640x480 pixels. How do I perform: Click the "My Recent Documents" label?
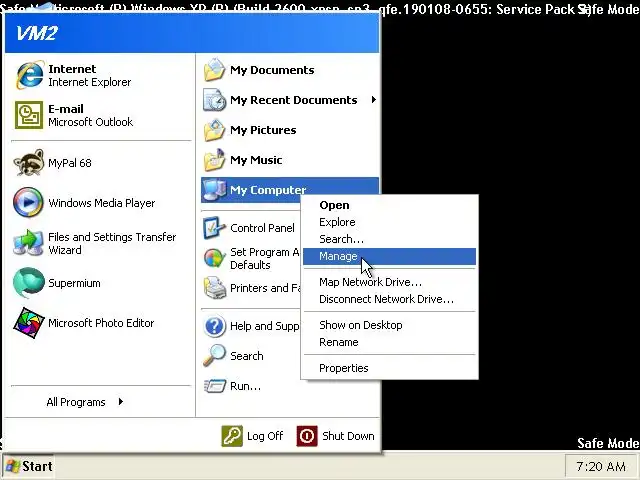click(x=294, y=100)
